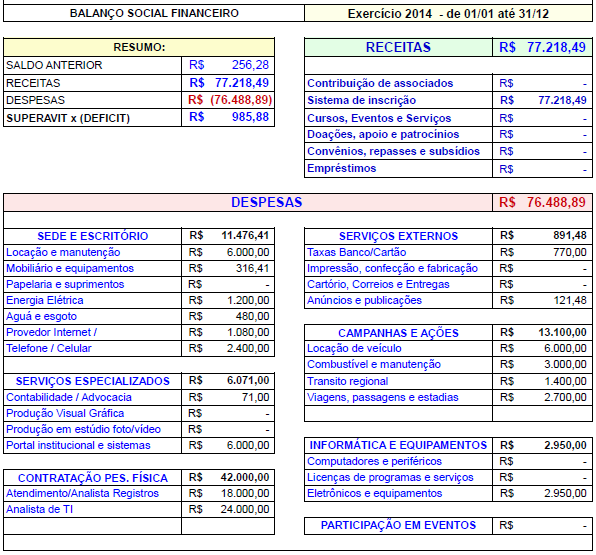Click INFORMÁTICA E EQUIPAMENTOS header
The width and height of the screenshot is (596, 555).
pyautogui.click(x=398, y=445)
